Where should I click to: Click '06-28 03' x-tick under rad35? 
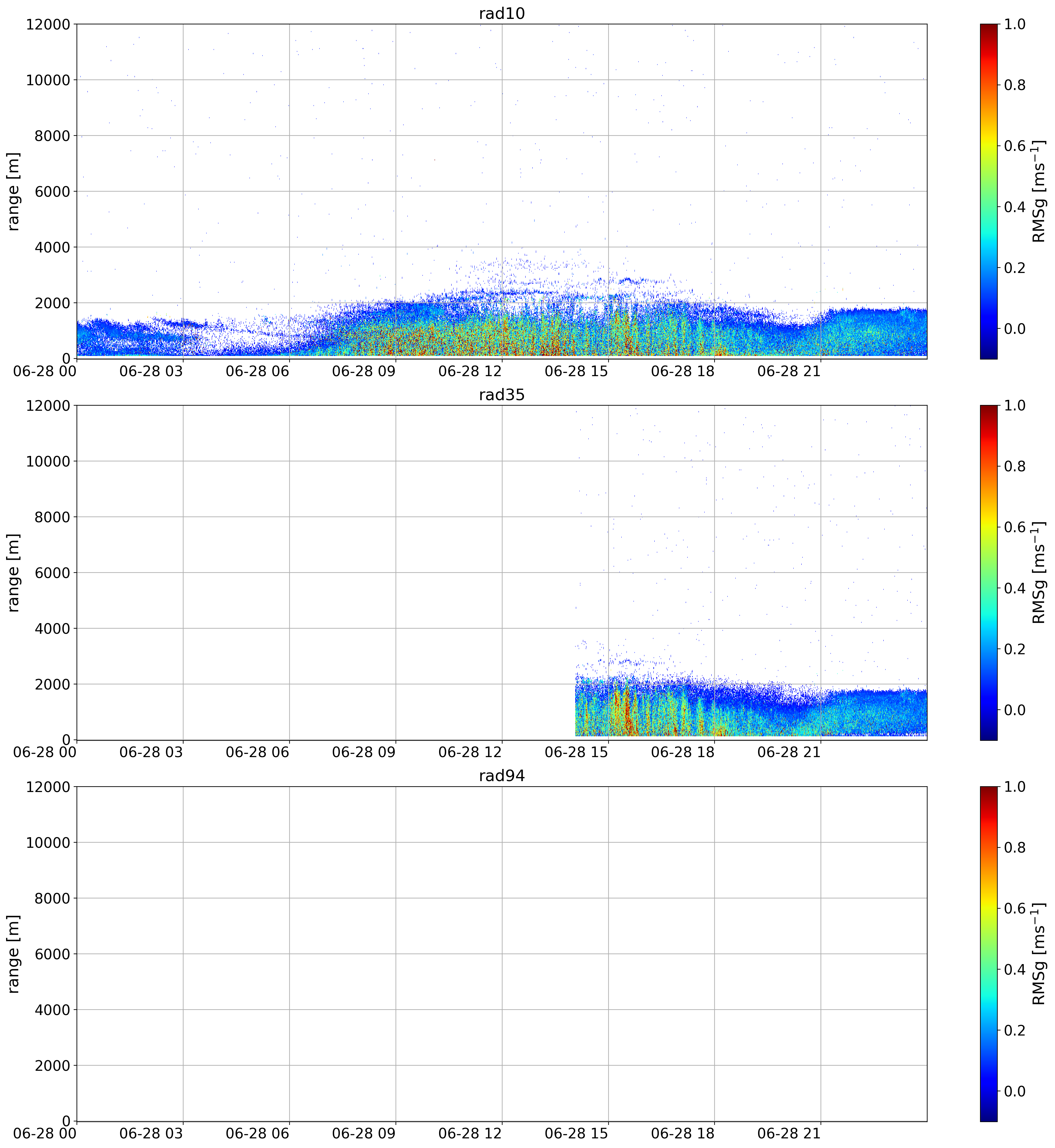151,752
